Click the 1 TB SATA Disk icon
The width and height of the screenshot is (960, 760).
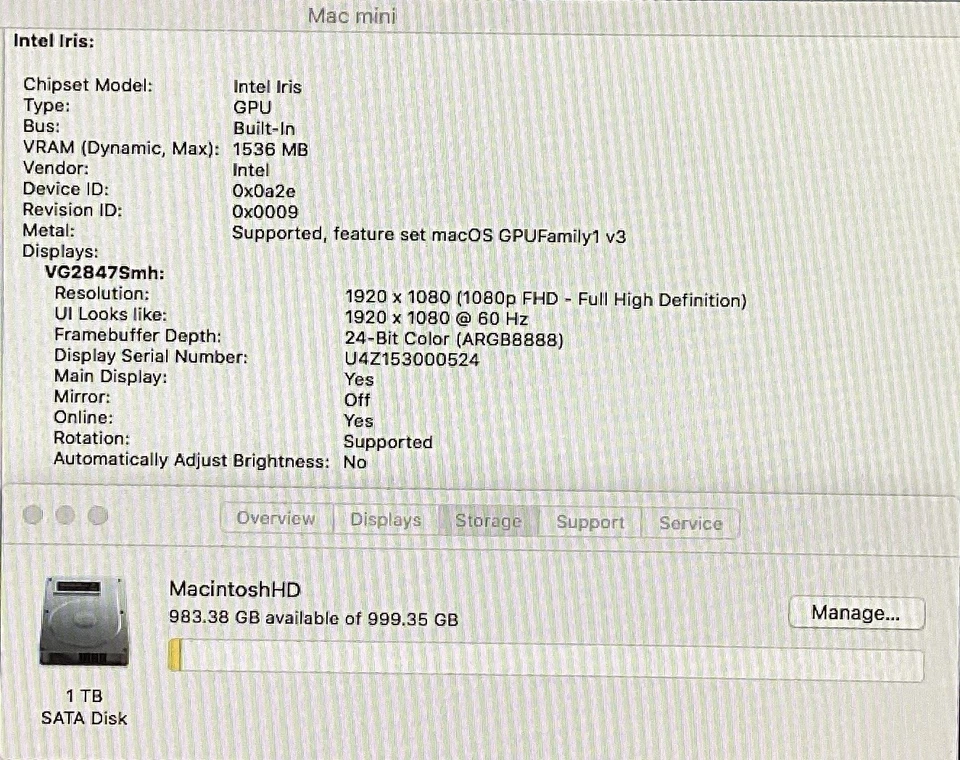point(84,620)
